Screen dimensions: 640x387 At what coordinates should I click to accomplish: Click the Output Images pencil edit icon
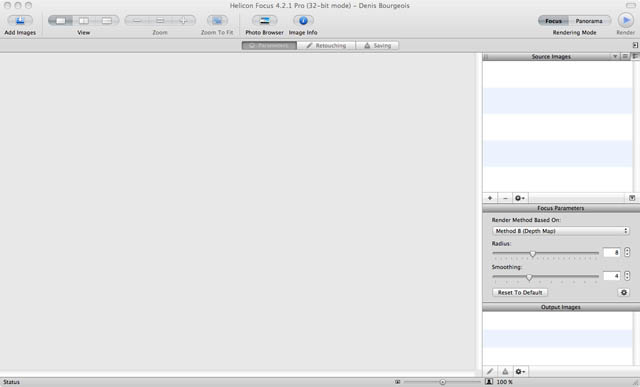click(490, 371)
